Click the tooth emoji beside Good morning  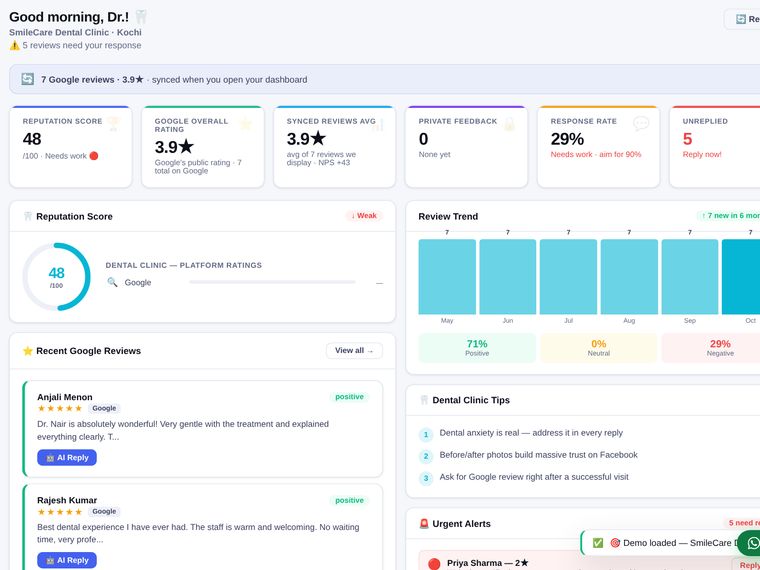click(141, 17)
